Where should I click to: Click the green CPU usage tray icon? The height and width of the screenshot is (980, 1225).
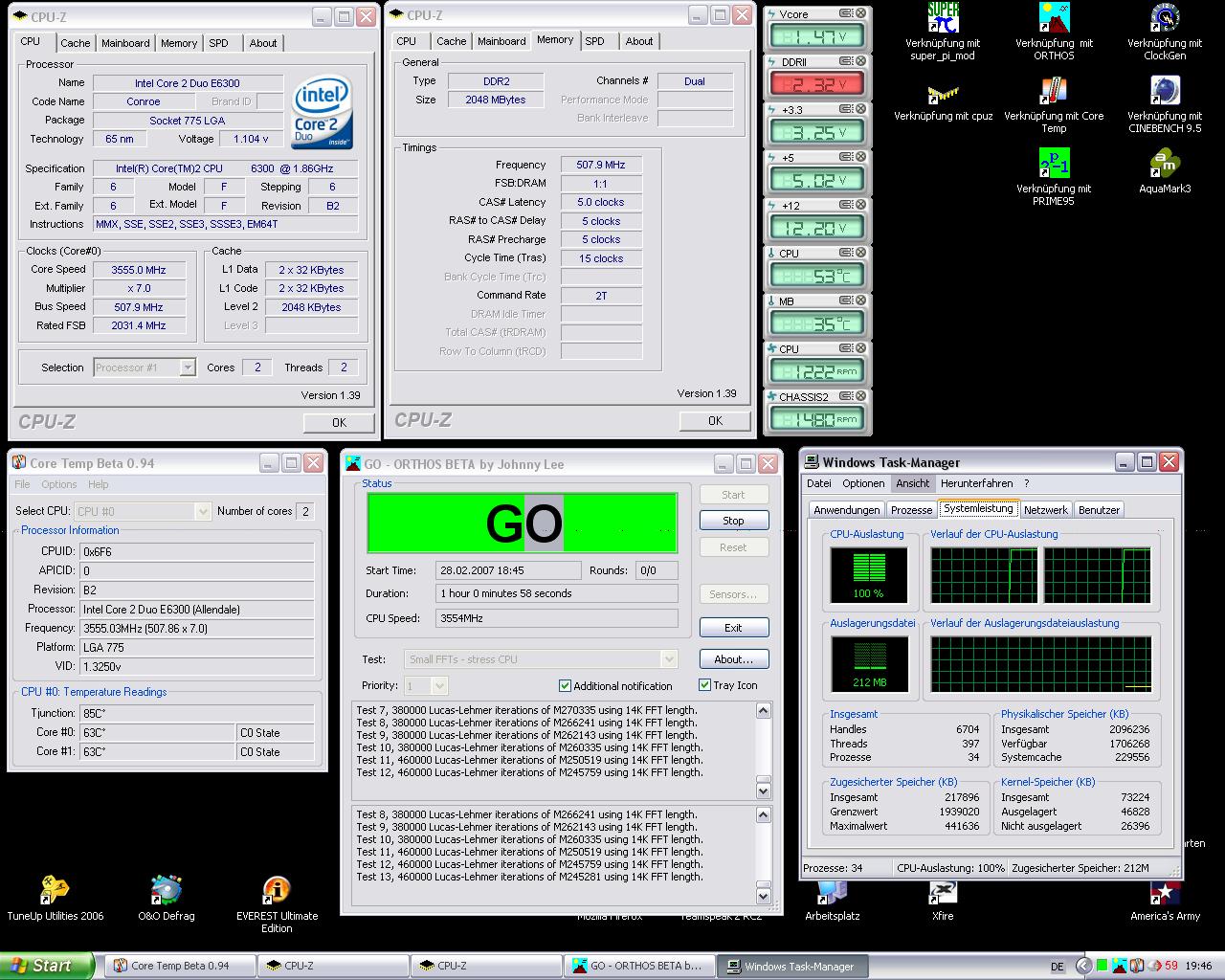pyautogui.click(x=1103, y=966)
